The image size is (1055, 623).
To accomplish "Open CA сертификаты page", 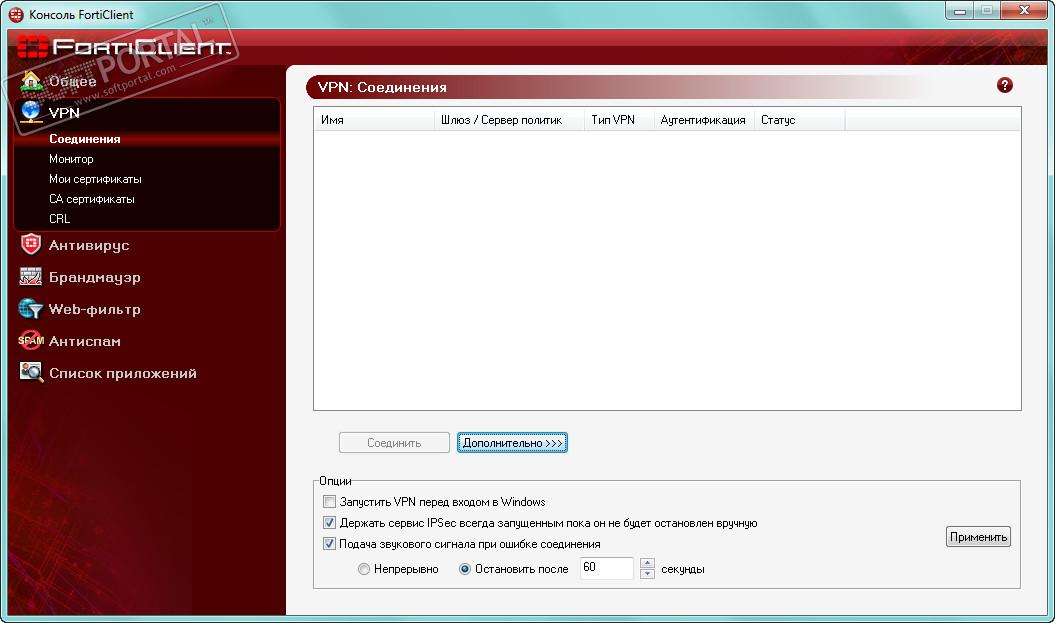I will (x=92, y=199).
